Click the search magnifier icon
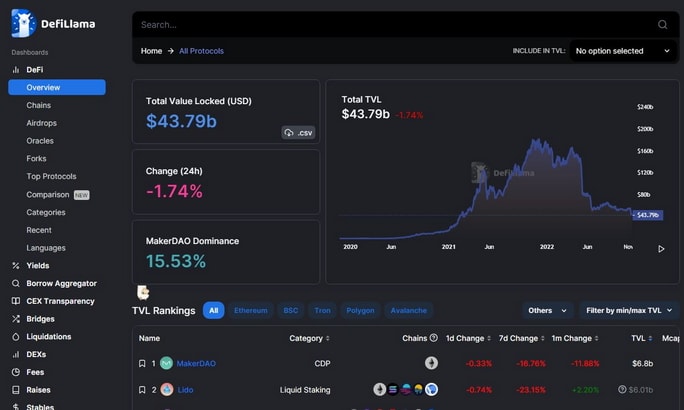The height and width of the screenshot is (410, 684). pos(662,25)
